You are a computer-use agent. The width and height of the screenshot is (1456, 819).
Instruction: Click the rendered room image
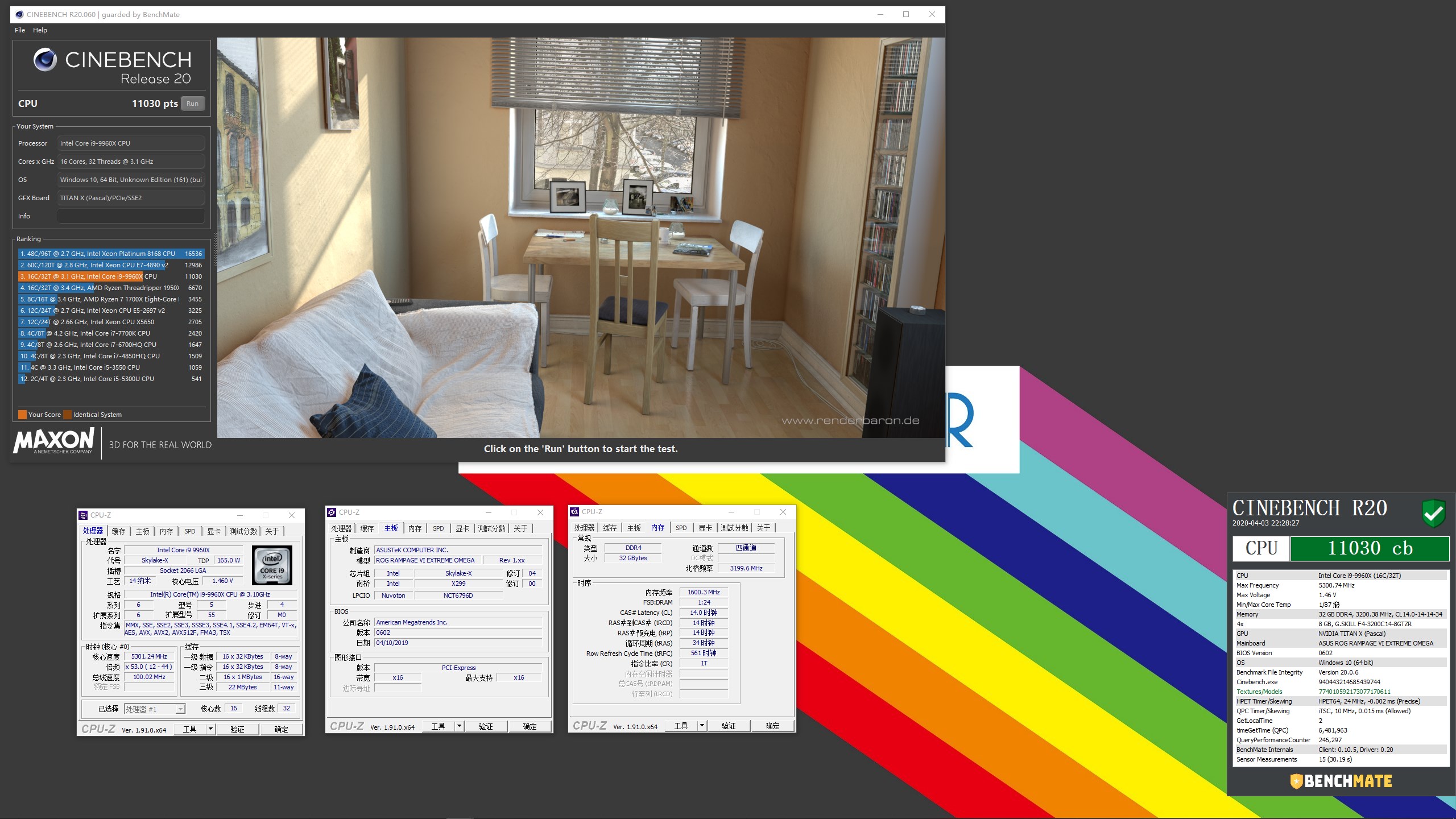581,237
